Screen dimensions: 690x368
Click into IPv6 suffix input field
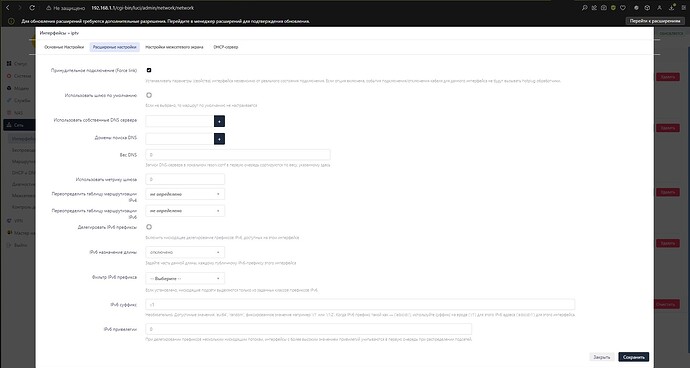360,305
